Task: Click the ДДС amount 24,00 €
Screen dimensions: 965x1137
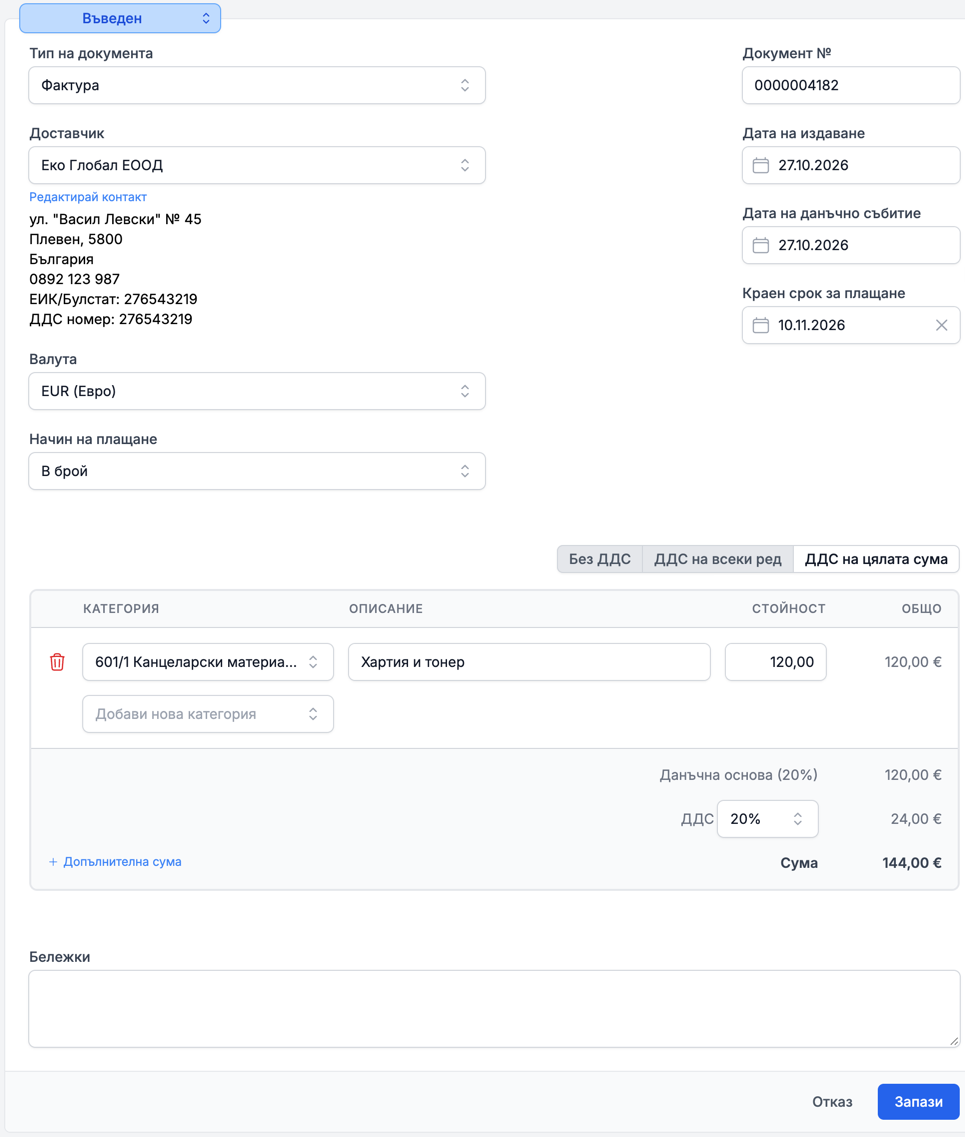Action: pos(916,819)
